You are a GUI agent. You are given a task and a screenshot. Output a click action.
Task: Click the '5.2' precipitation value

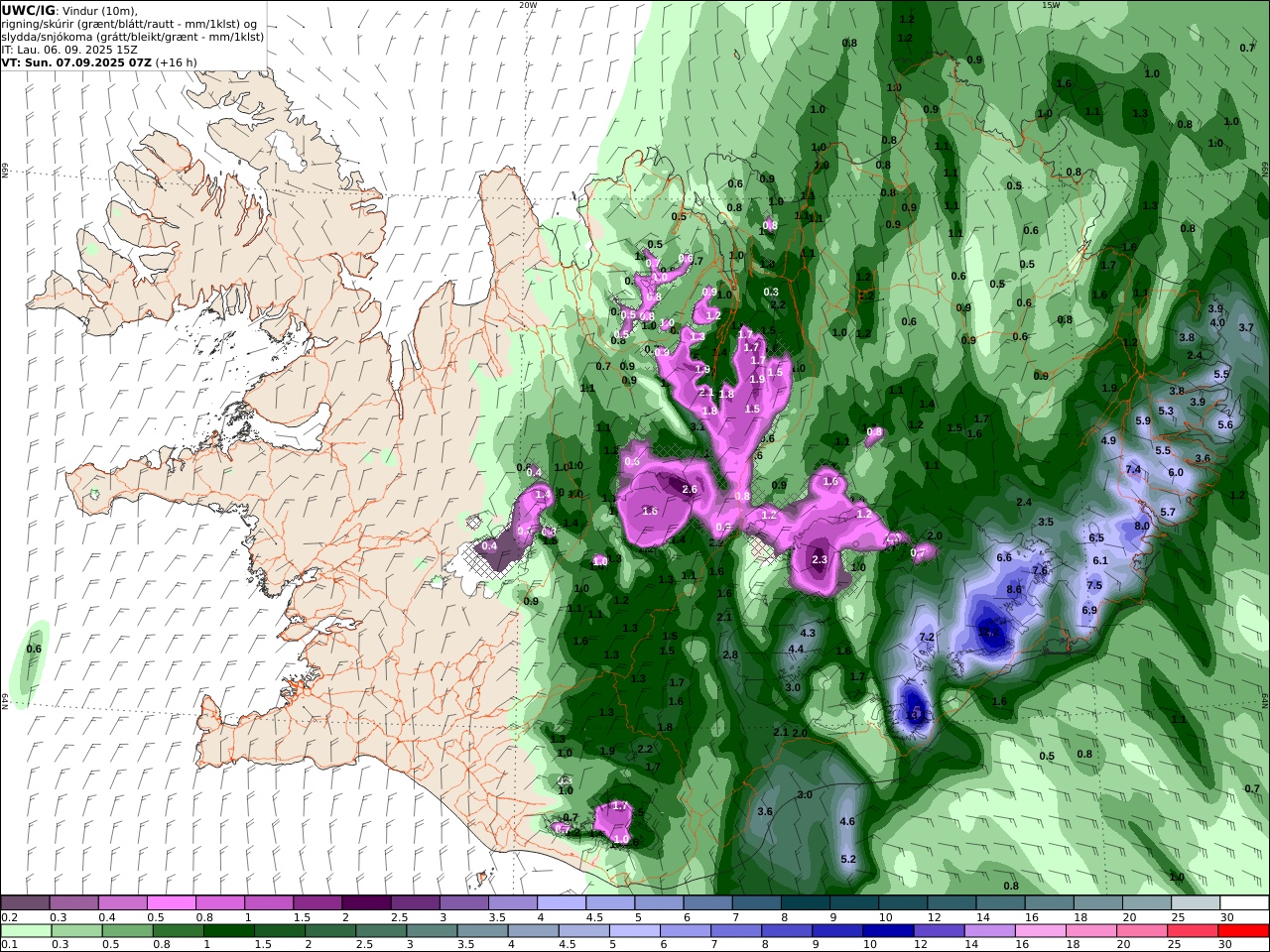click(848, 859)
